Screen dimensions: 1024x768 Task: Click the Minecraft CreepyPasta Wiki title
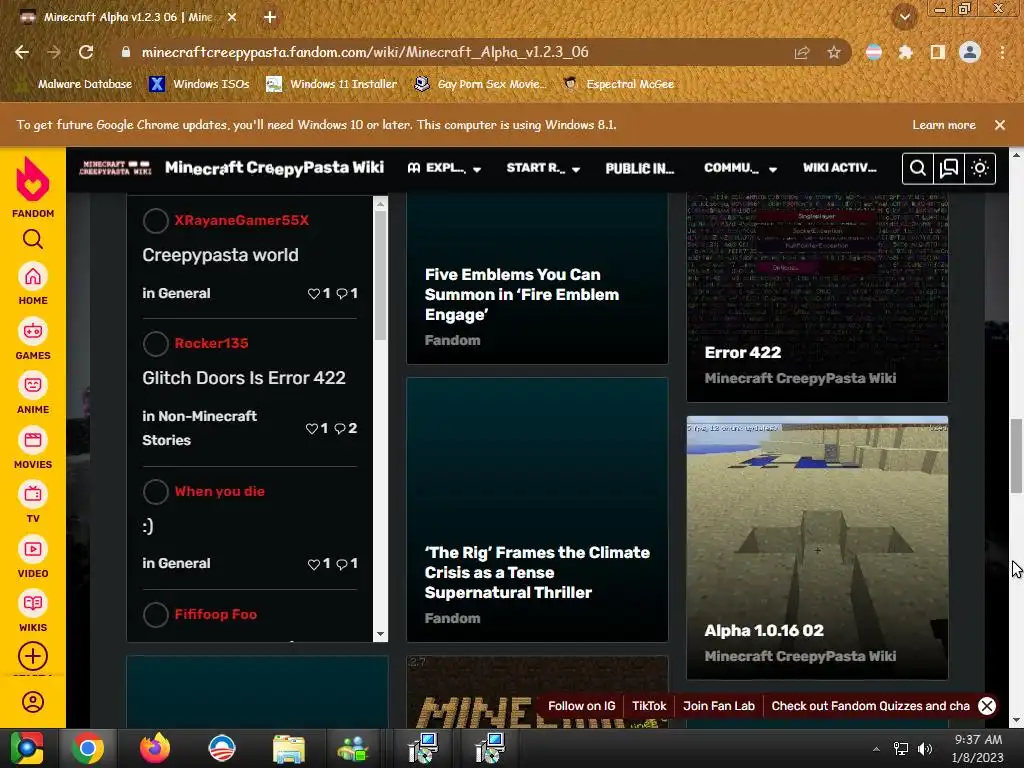tap(274, 168)
